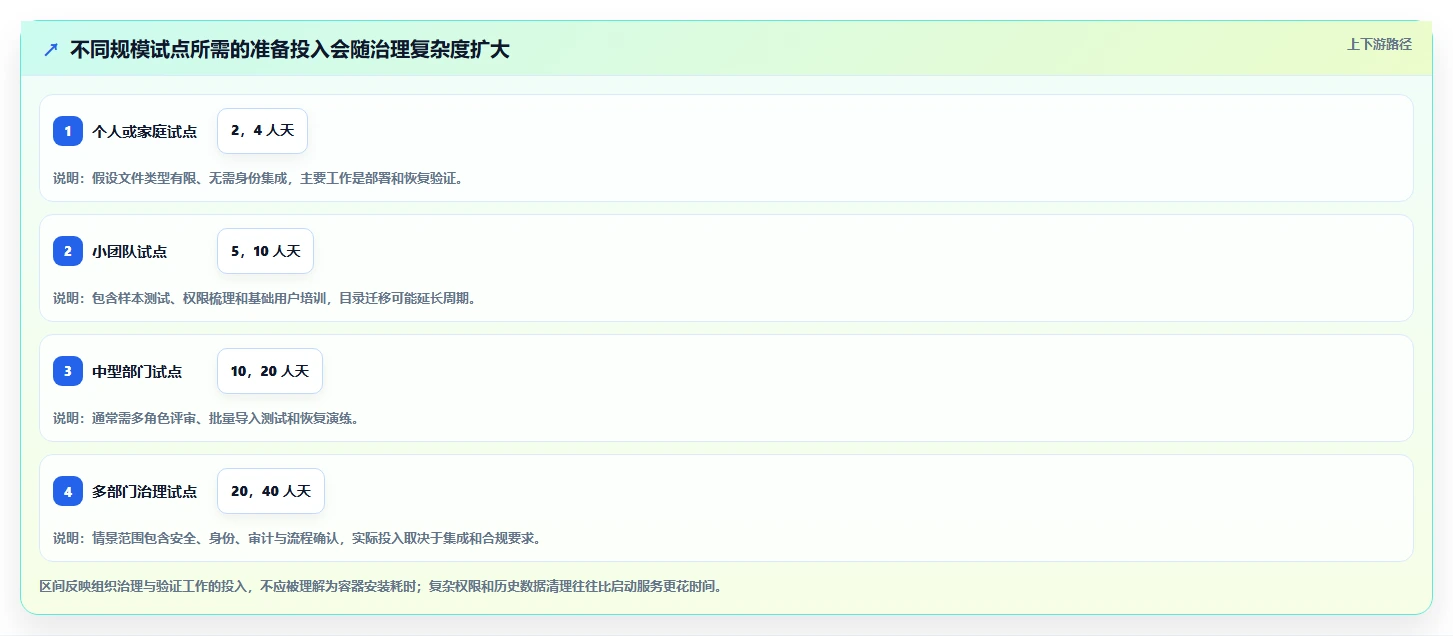The image size is (1453, 636).
Task: Click the heading 不同规模试点所需的准备投入会随治理复杂度扩大
Action: tap(290, 49)
